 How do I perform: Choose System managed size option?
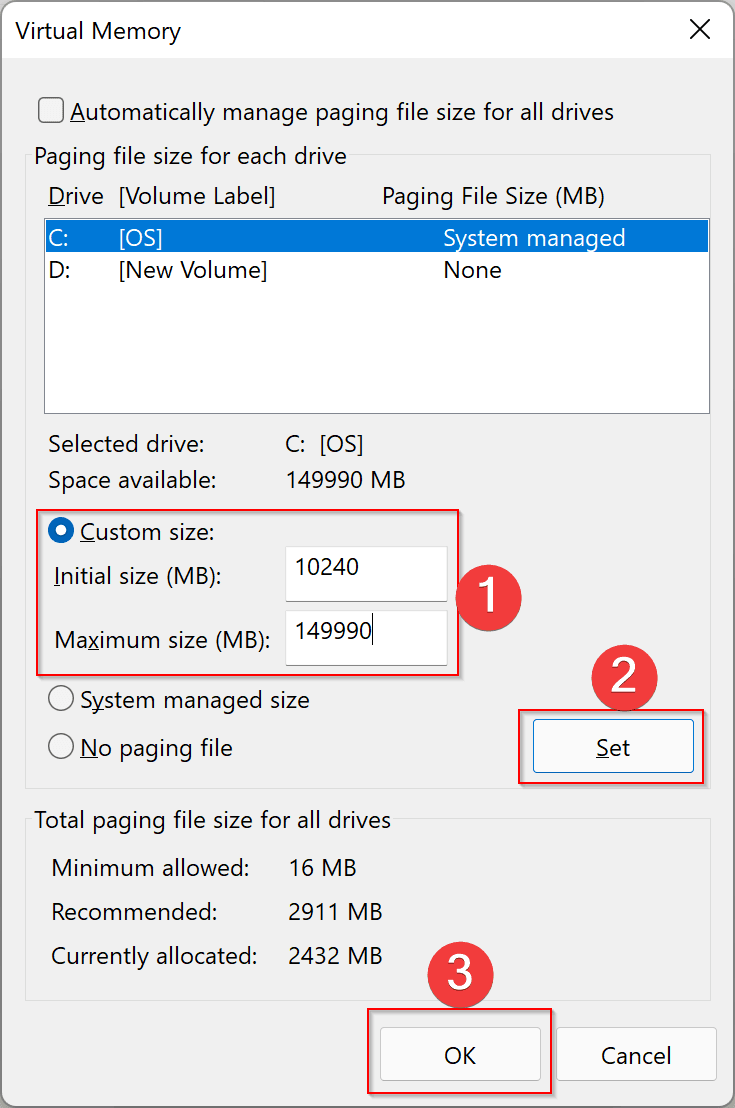(x=62, y=700)
